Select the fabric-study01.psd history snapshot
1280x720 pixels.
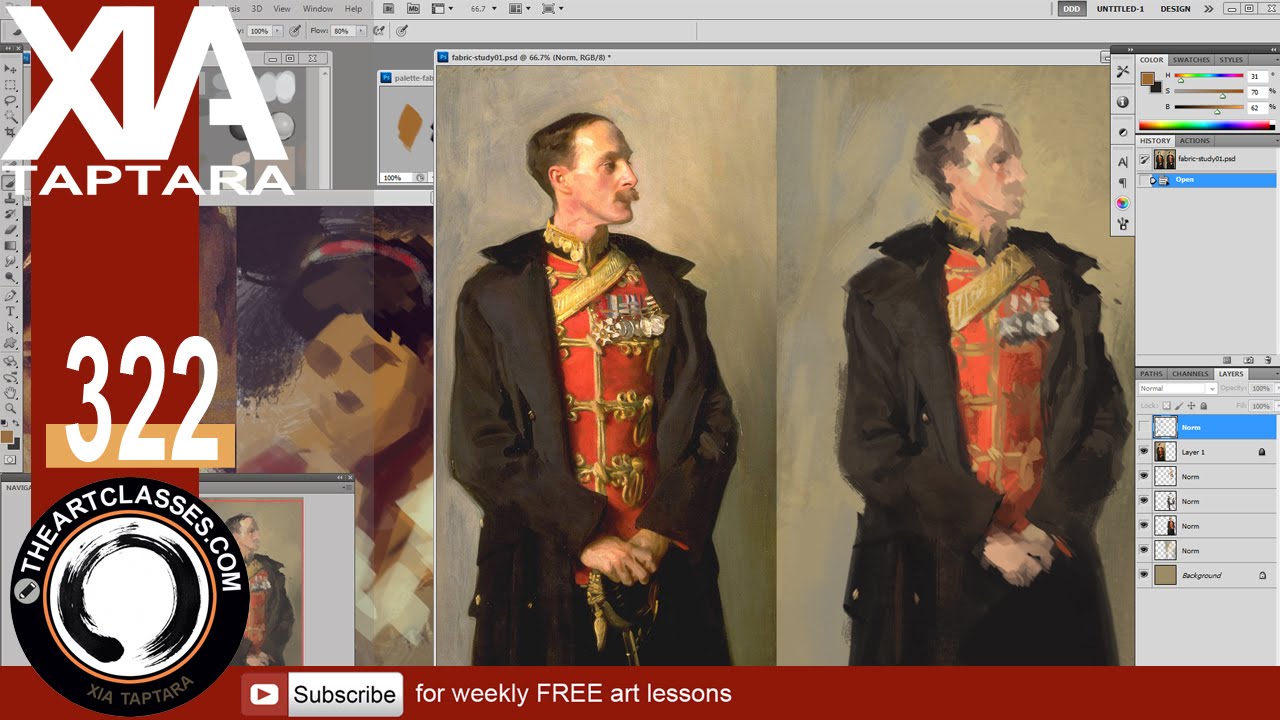click(1207, 159)
